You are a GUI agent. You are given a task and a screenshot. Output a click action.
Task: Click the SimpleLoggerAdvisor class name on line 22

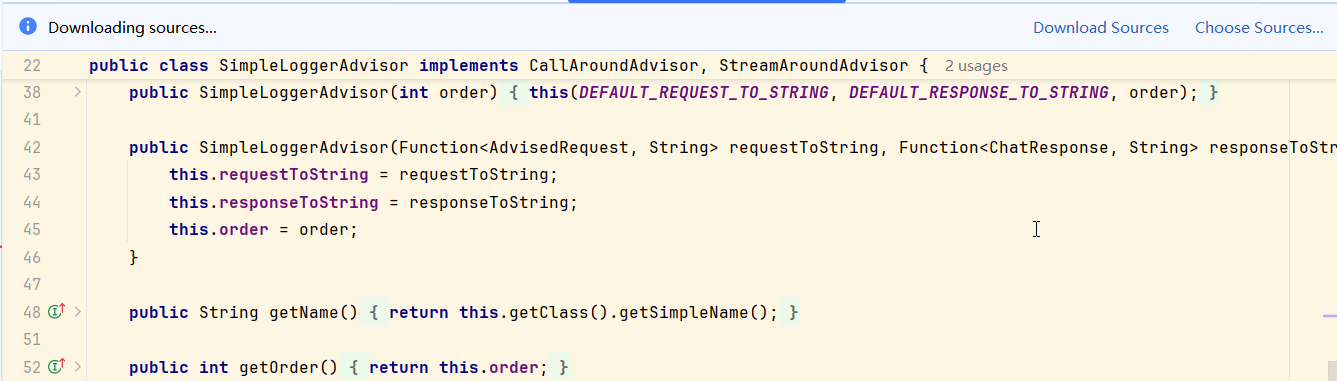[x=314, y=66]
